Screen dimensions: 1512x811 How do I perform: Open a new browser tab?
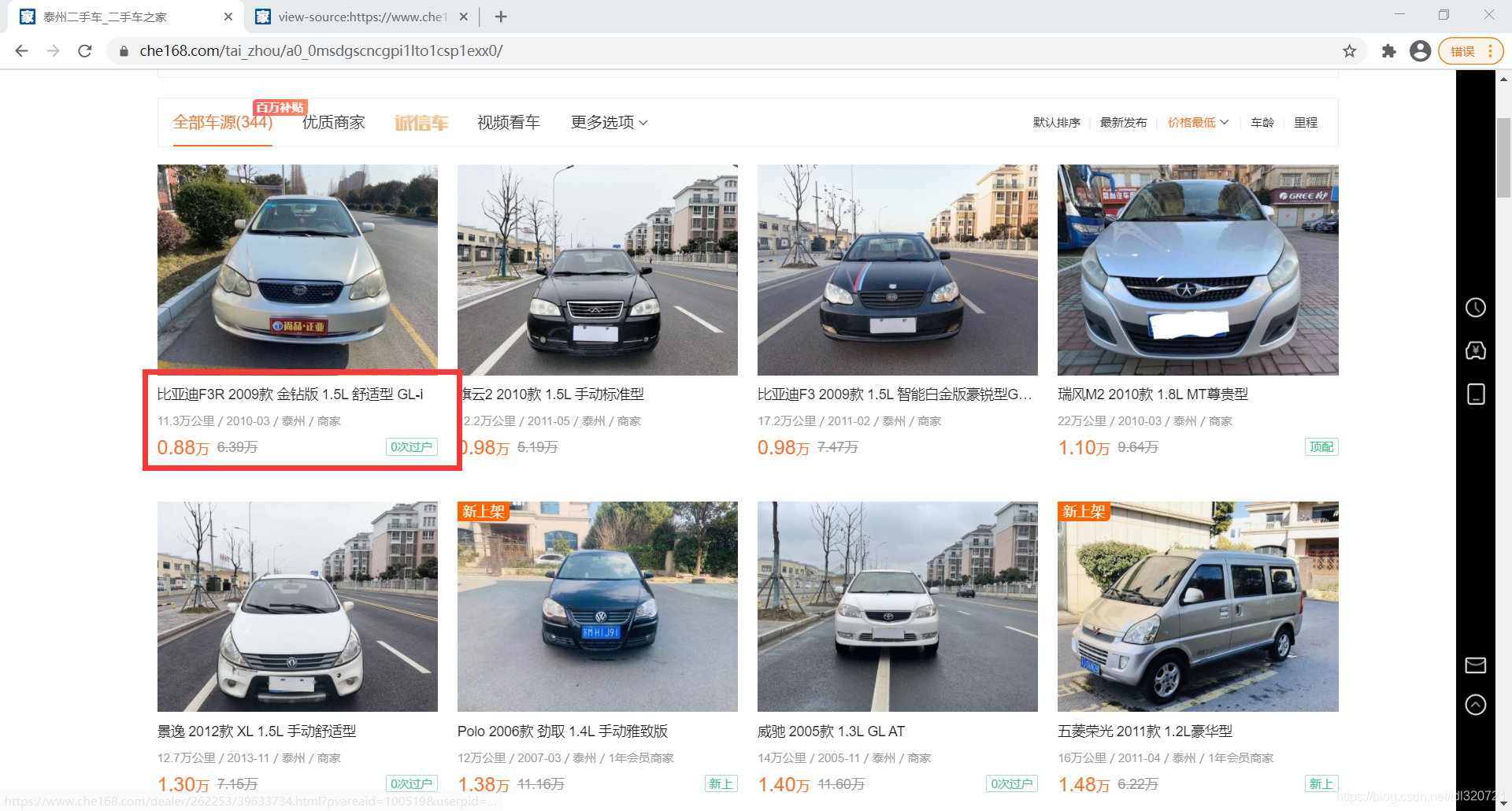[501, 17]
